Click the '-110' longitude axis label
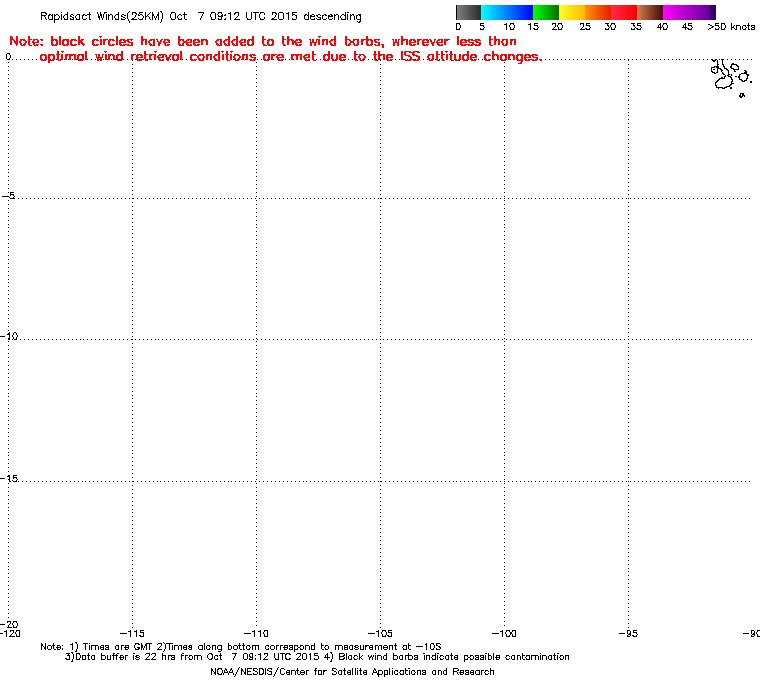The width and height of the screenshot is (760, 688). pyautogui.click(x=256, y=634)
